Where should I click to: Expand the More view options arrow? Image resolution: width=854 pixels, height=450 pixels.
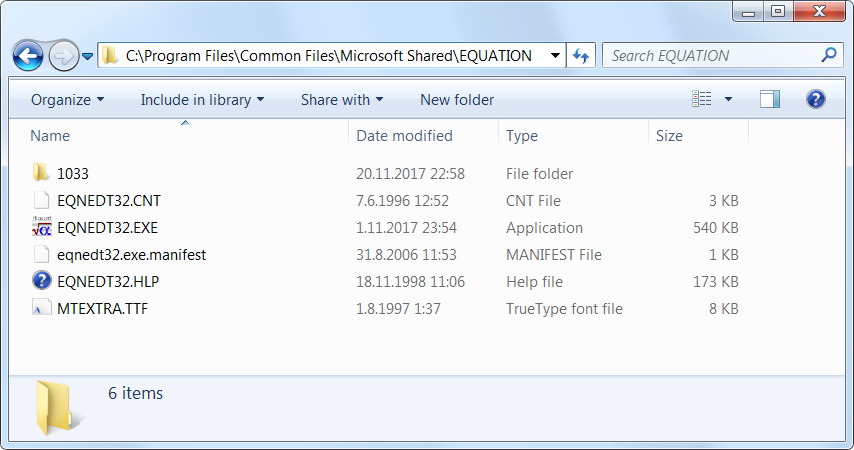[728, 99]
